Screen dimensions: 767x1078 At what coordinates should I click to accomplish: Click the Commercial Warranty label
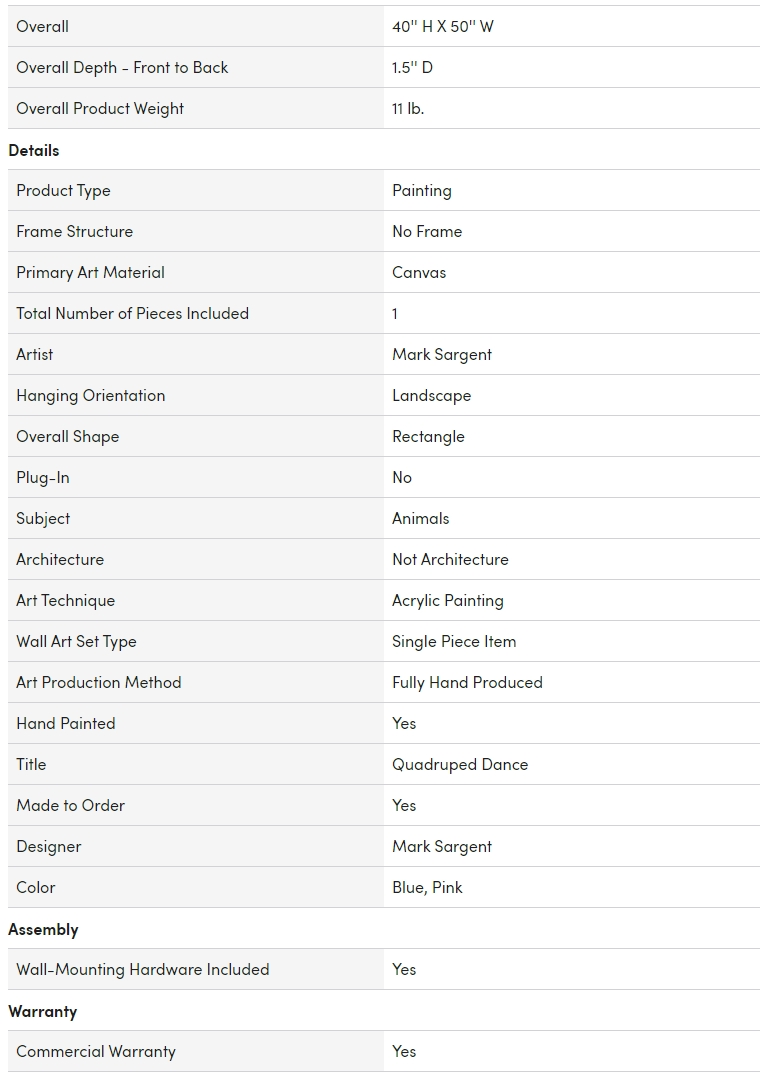tap(96, 1051)
